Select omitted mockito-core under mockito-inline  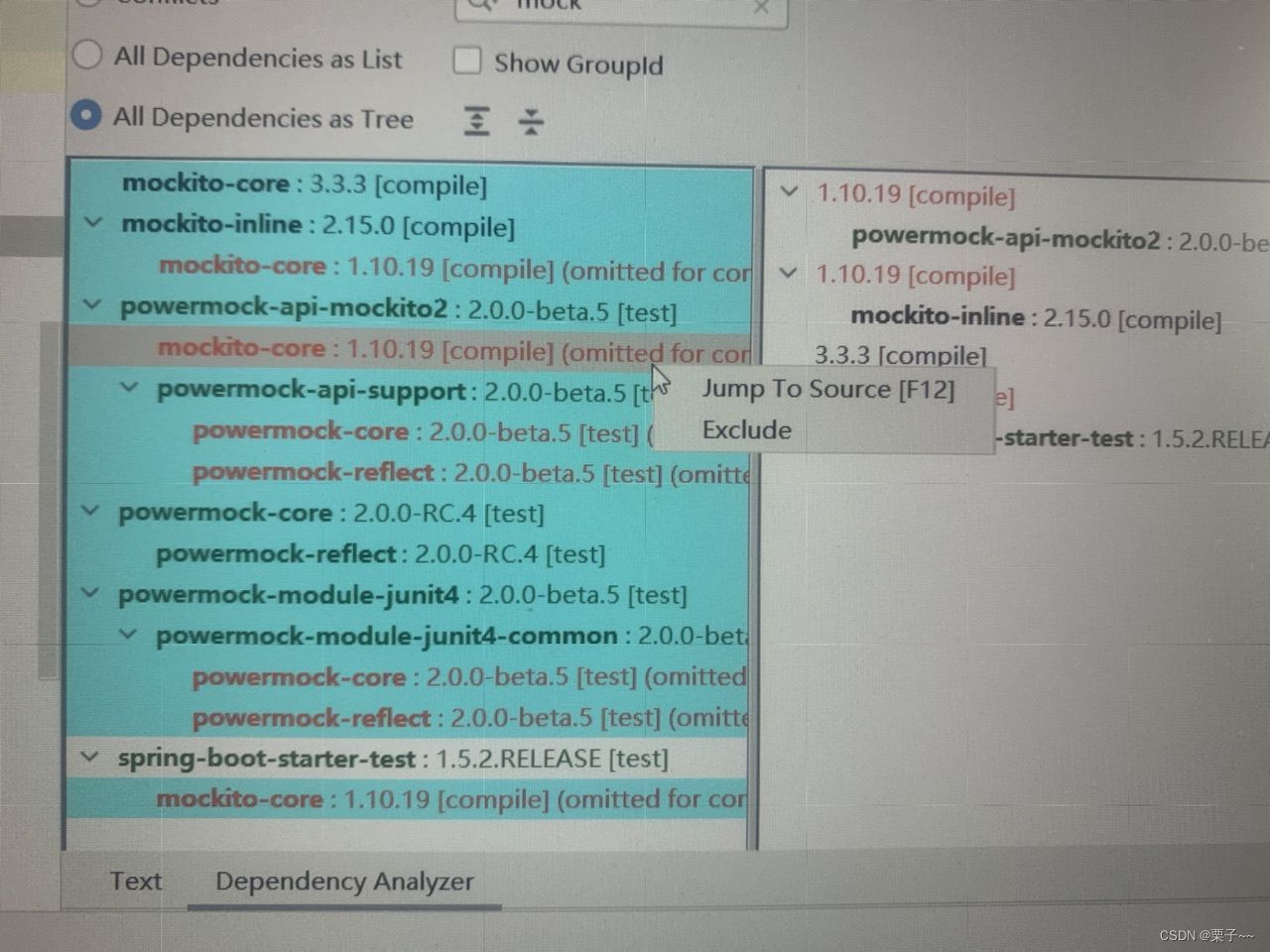tap(410, 267)
